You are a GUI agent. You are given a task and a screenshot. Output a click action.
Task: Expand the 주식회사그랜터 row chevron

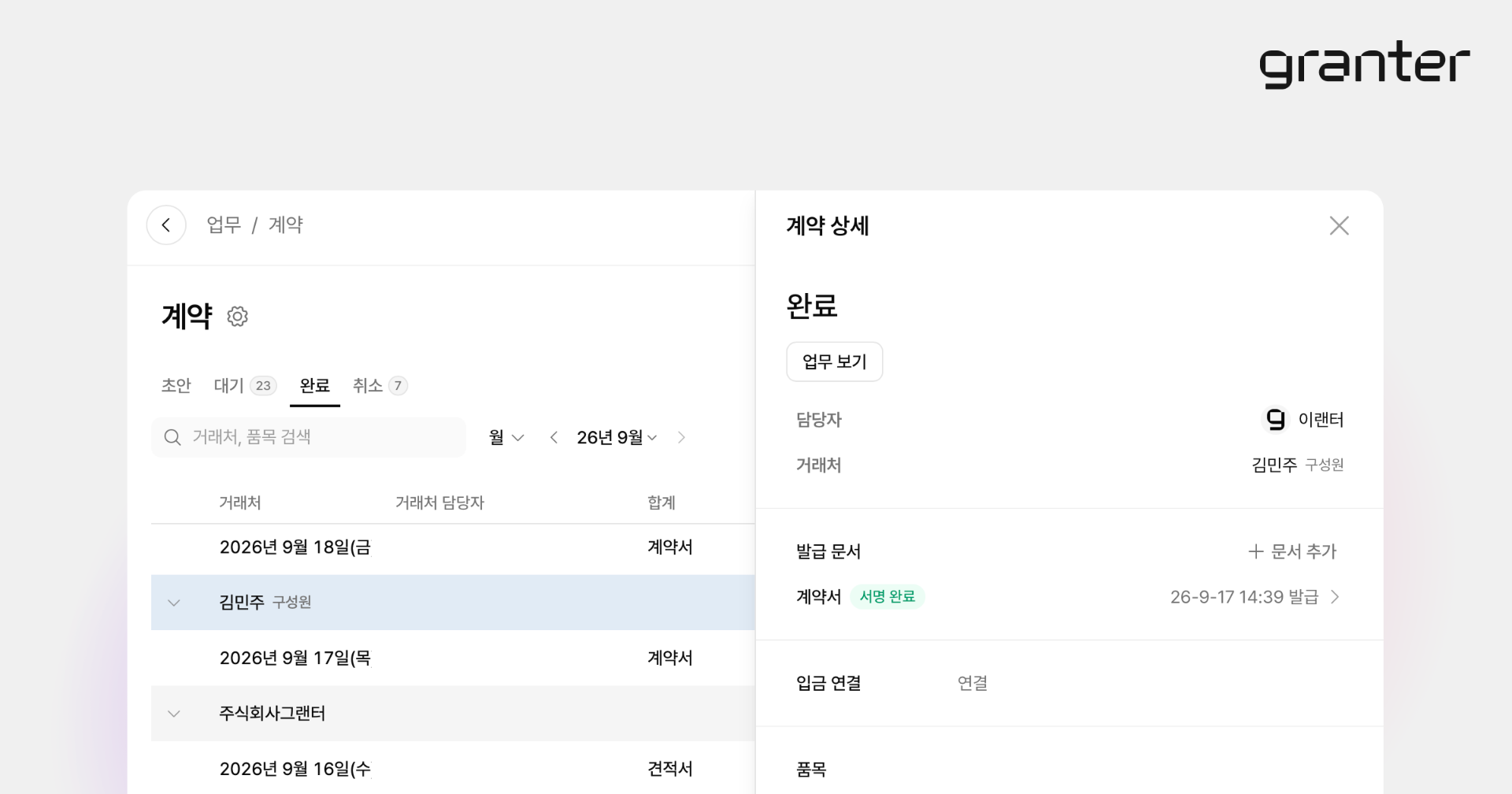tap(174, 714)
